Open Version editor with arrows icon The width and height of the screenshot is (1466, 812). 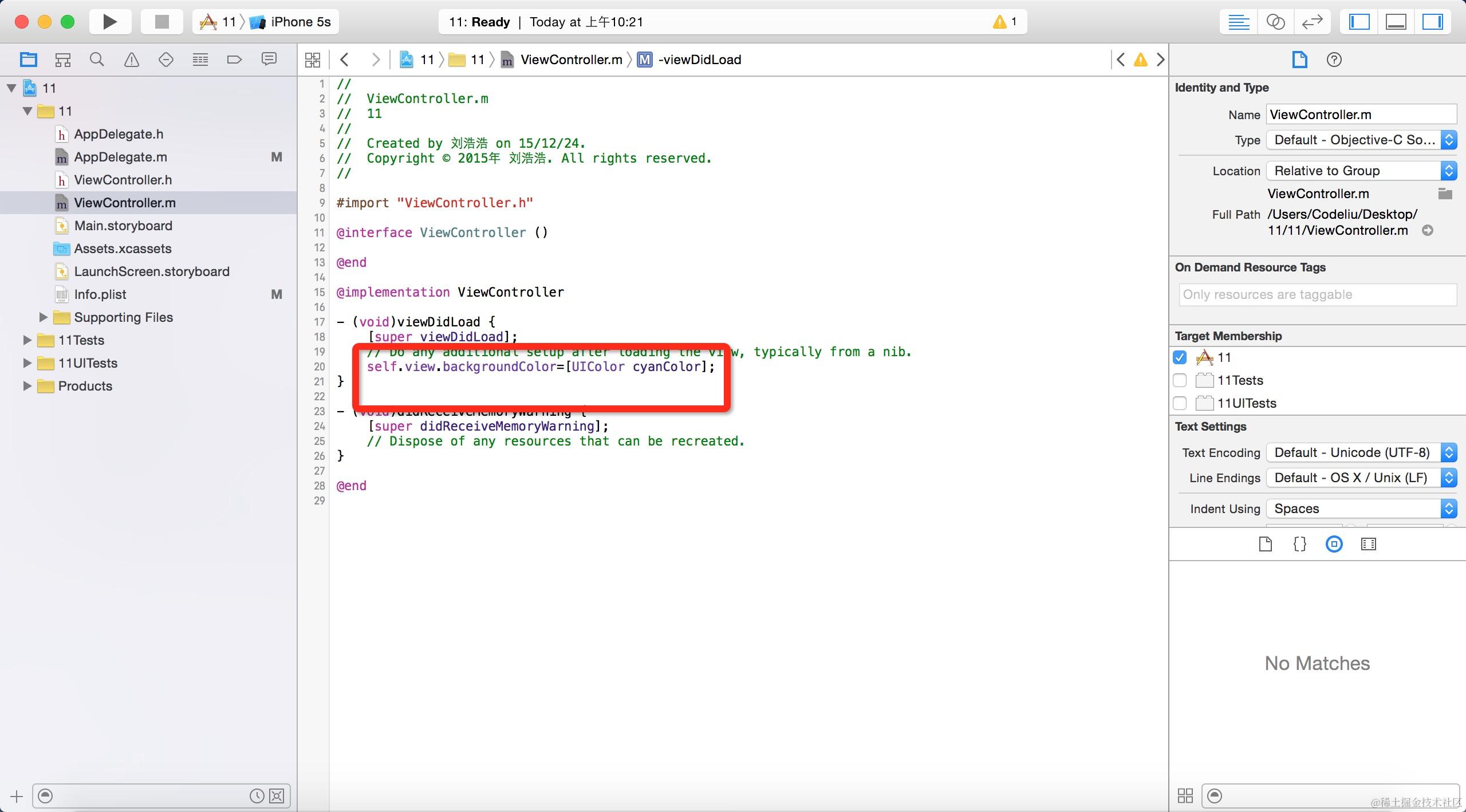(1311, 22)
